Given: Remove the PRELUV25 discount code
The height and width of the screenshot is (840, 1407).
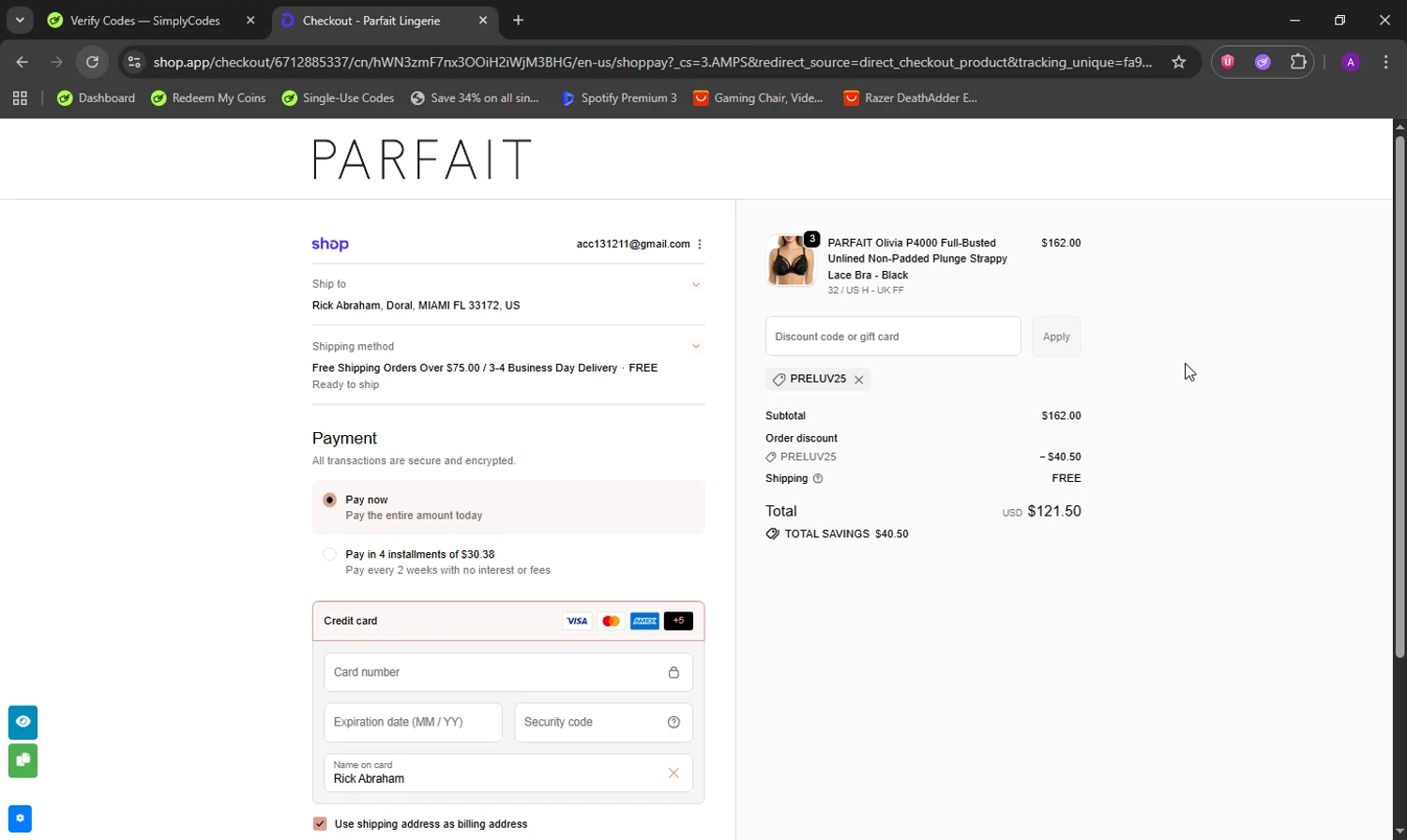Looking at the screenshot, I should 858,380.
